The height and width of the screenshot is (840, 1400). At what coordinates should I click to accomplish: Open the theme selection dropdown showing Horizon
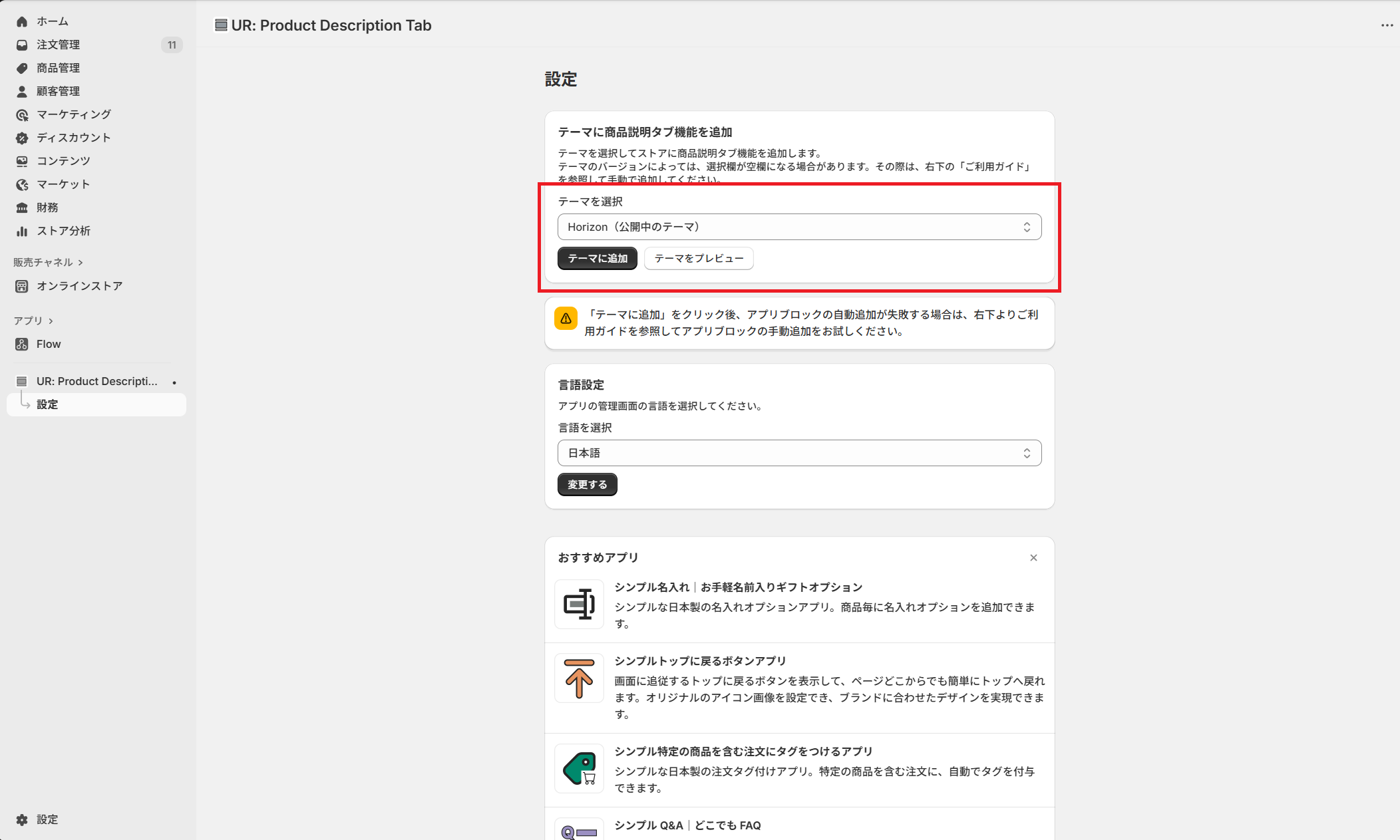coord(799,227)
